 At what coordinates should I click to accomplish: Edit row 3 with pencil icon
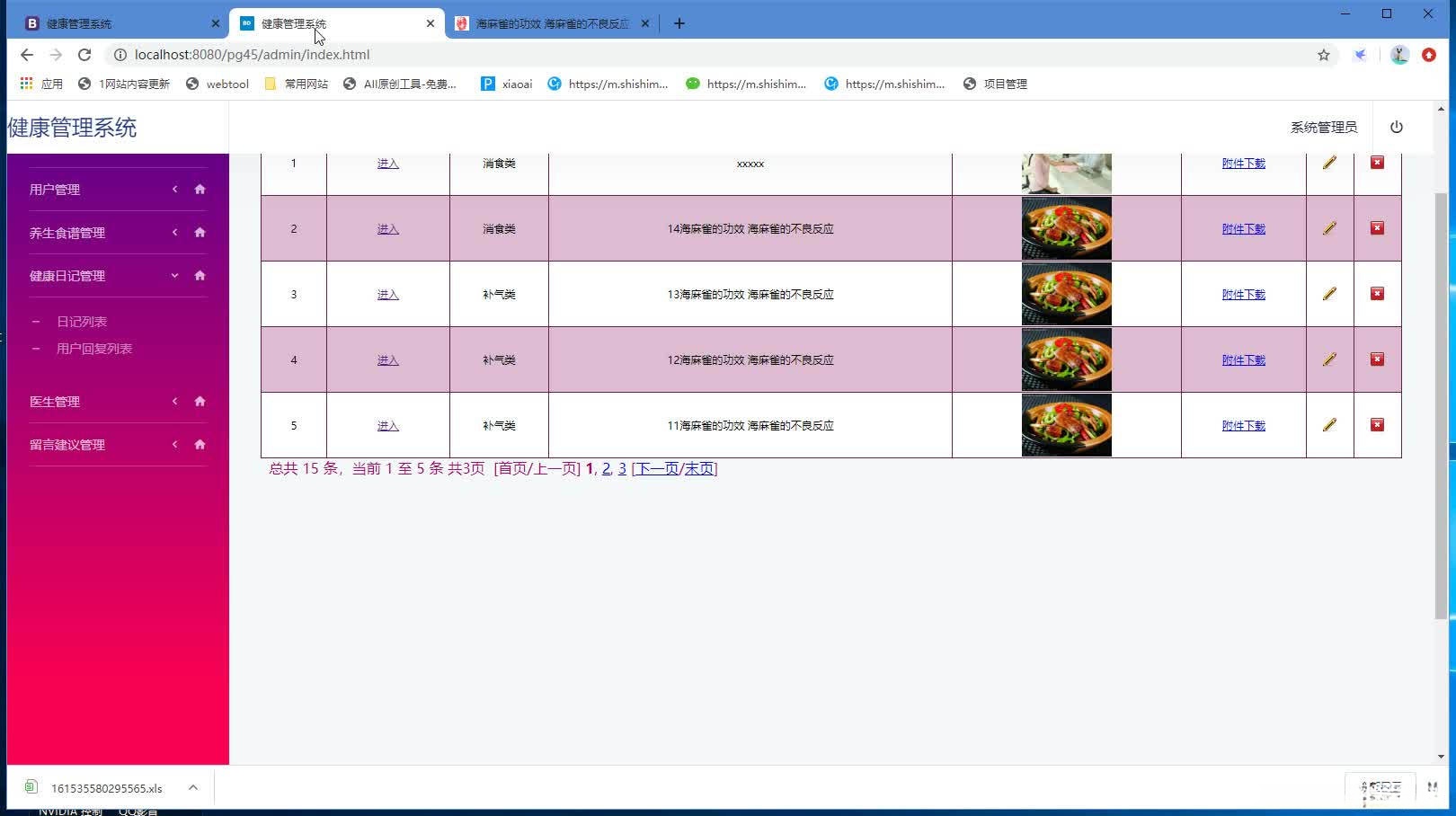pos(1329,294)
